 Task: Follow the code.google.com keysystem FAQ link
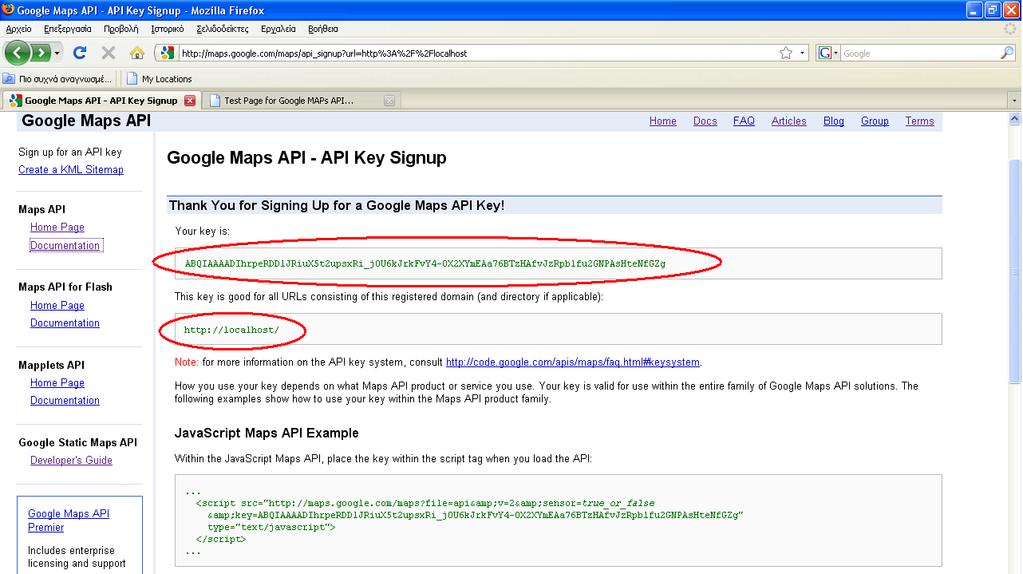click(x=572, y=362)
